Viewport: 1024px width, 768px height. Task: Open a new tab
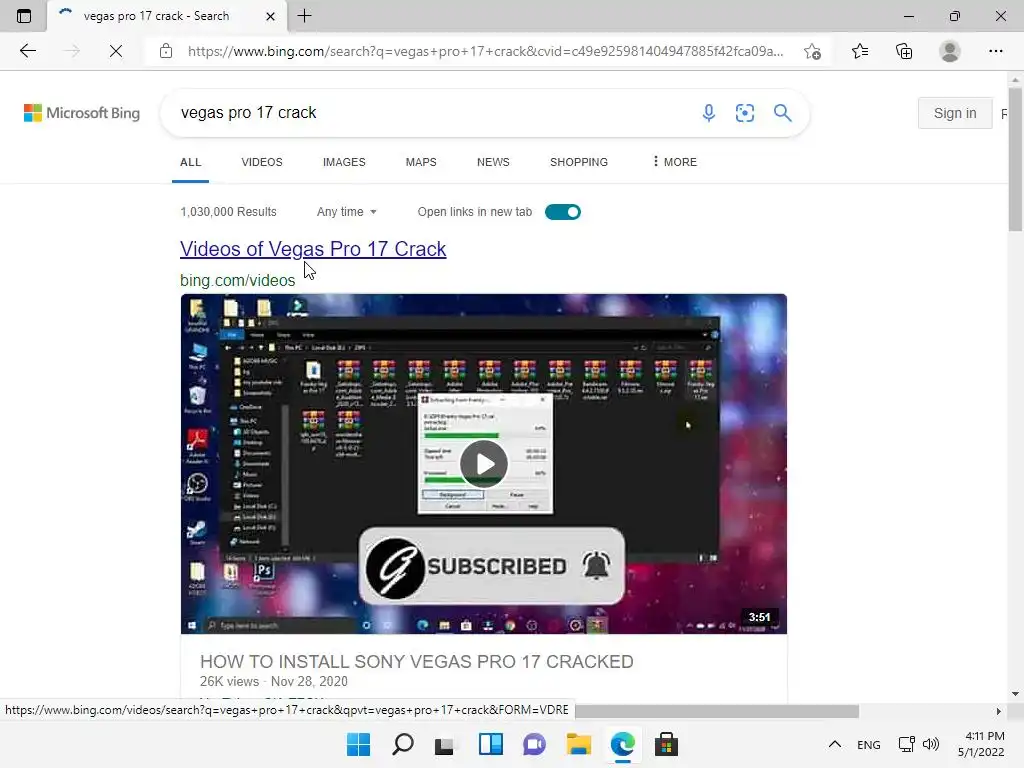click(304, 16)
